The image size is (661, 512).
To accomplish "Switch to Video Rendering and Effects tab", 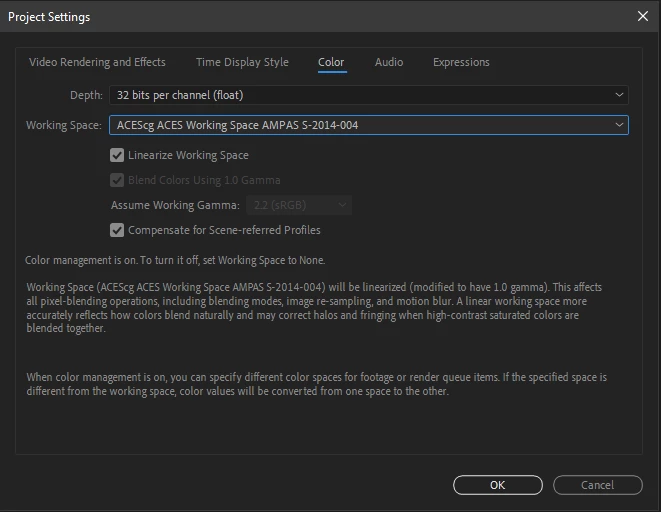I will (x=97, y=62).
